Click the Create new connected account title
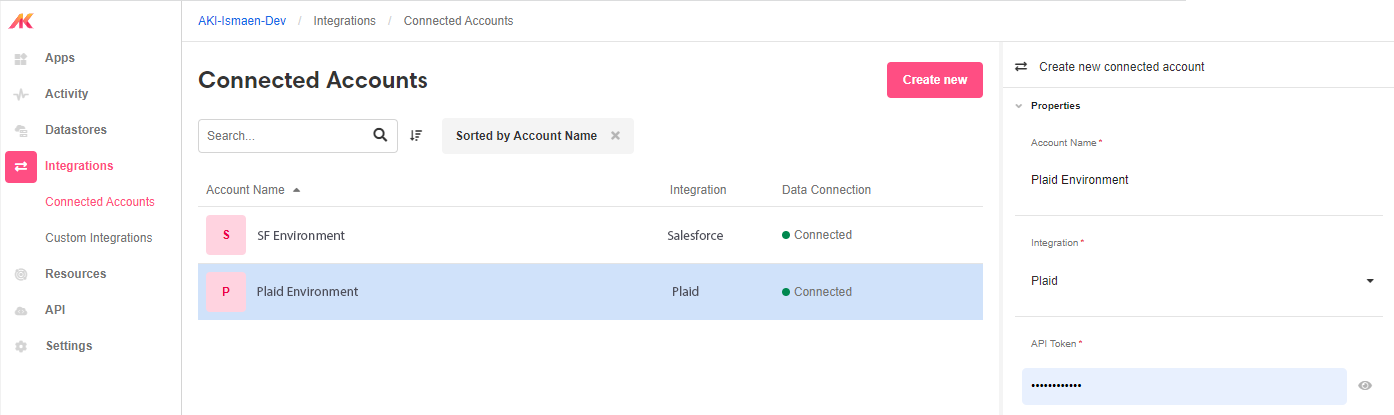The height and width of the screenshot is (415, 1394). pyautogui.click(x=1122, y=67)
